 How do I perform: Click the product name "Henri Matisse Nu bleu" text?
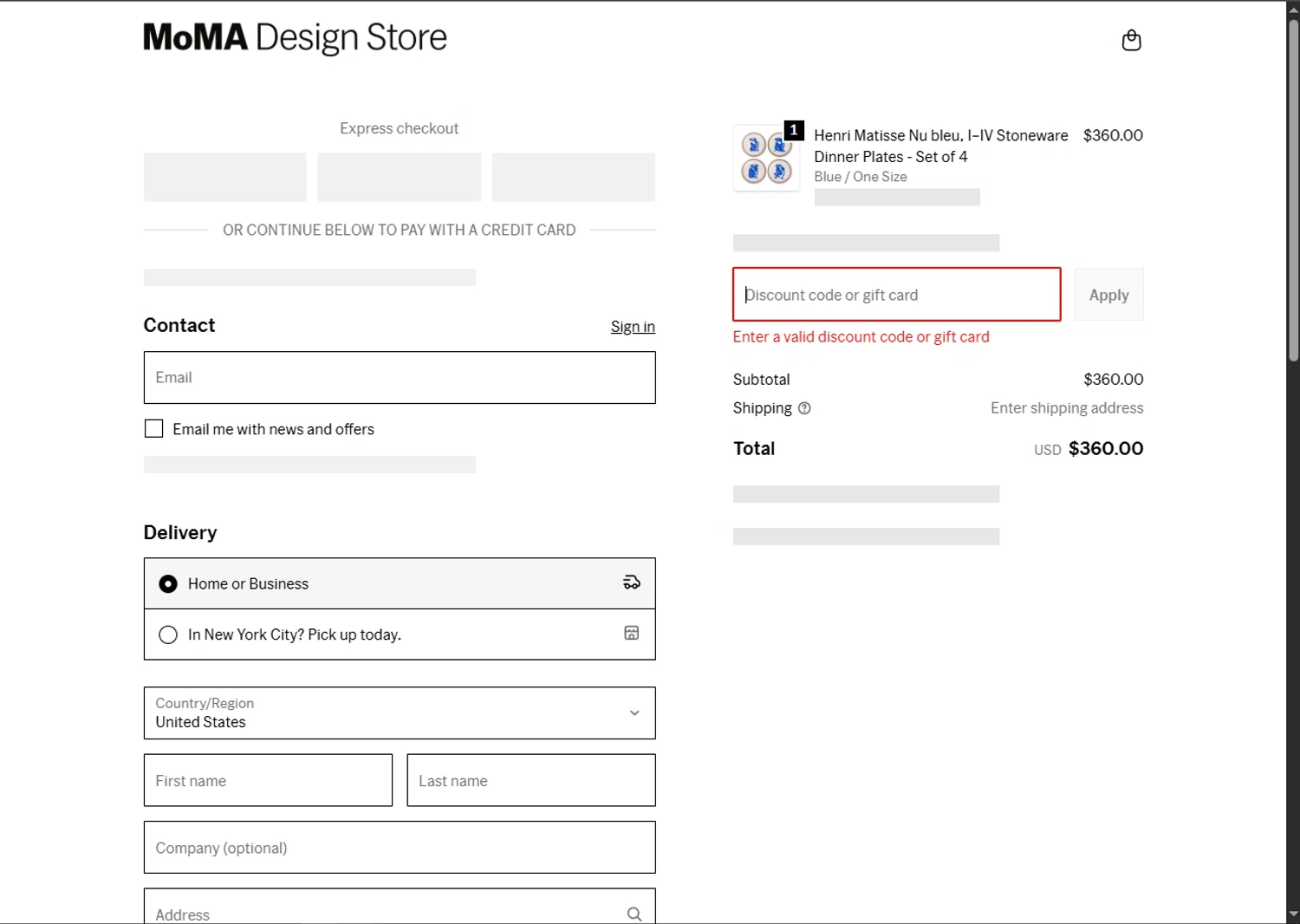[941, 146]
